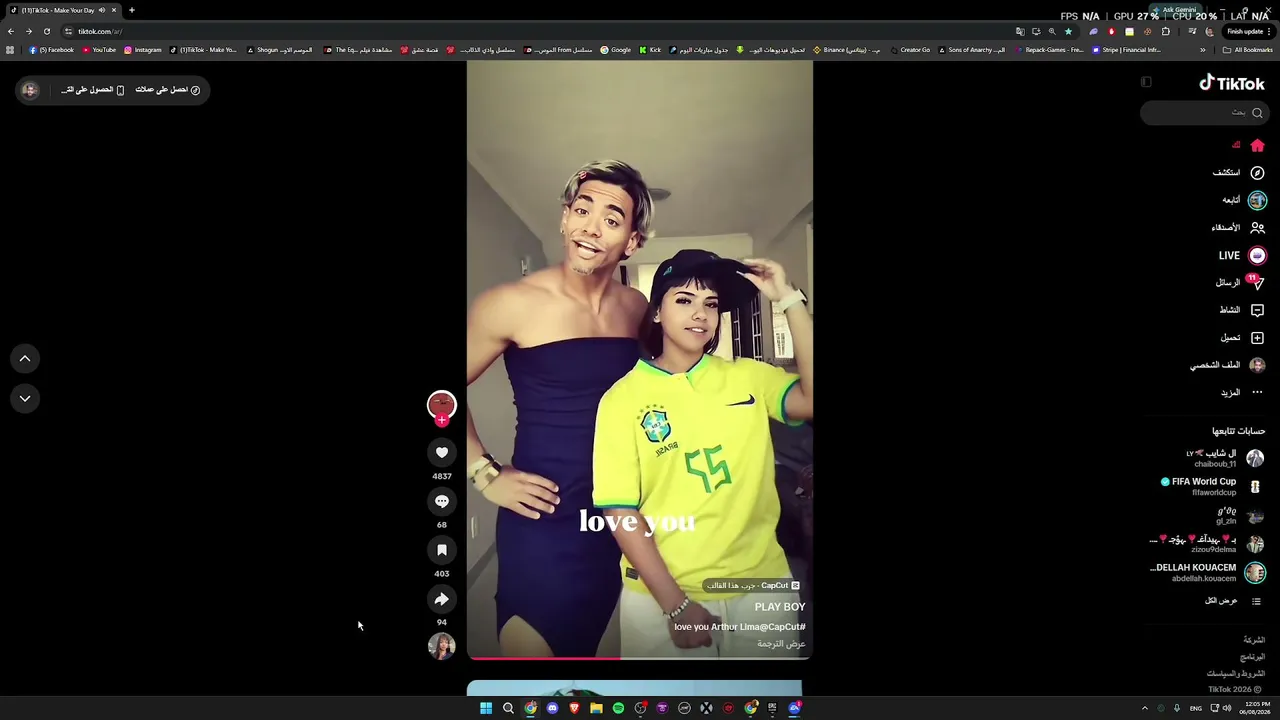The image size is (1280, 720).
Task: Mute the tab with the speaker icon
Action: click(101, 10)
